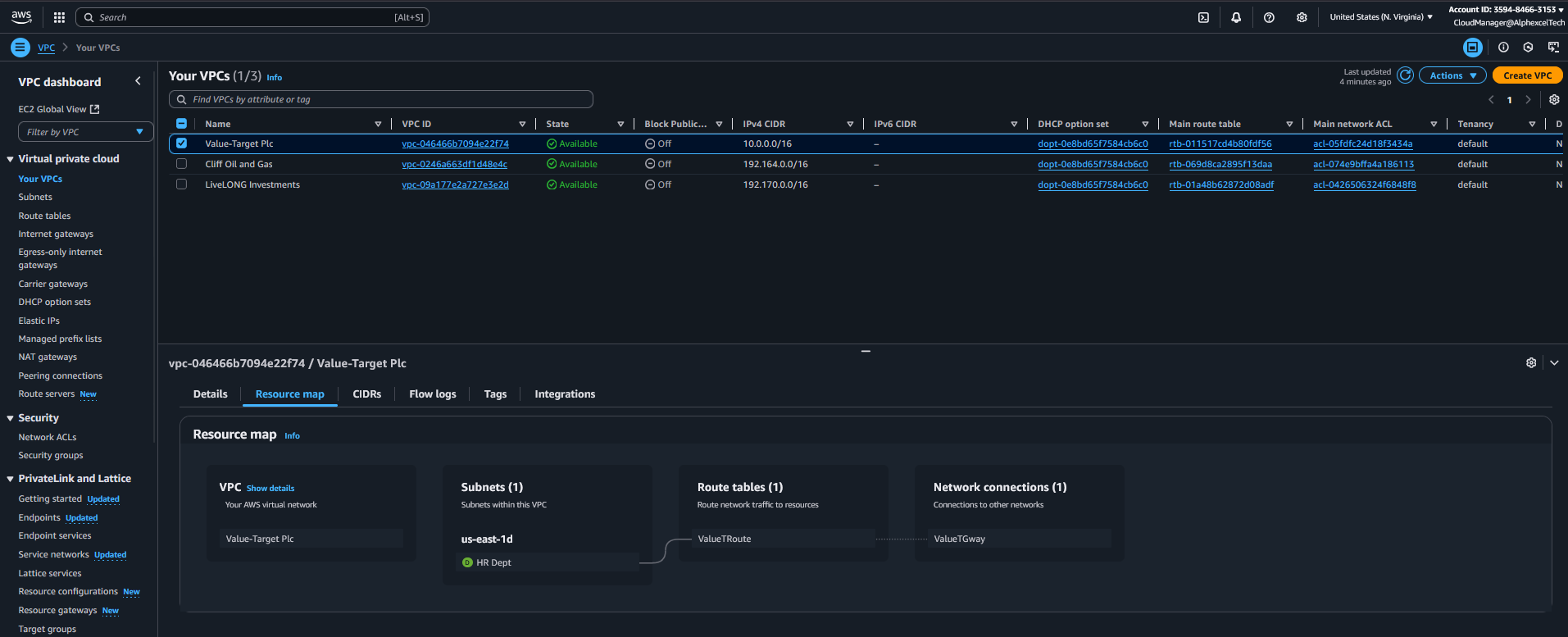Select the Resource map tab
Viewport: 1568px width, 637px height.
click(289, 394)
